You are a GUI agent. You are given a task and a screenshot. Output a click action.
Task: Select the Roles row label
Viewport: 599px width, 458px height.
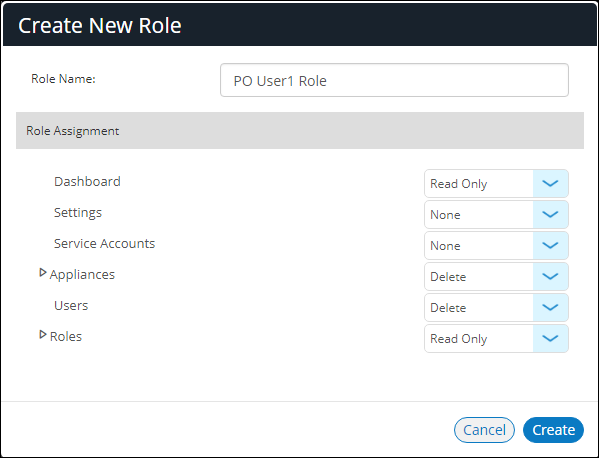pos(66,337)
